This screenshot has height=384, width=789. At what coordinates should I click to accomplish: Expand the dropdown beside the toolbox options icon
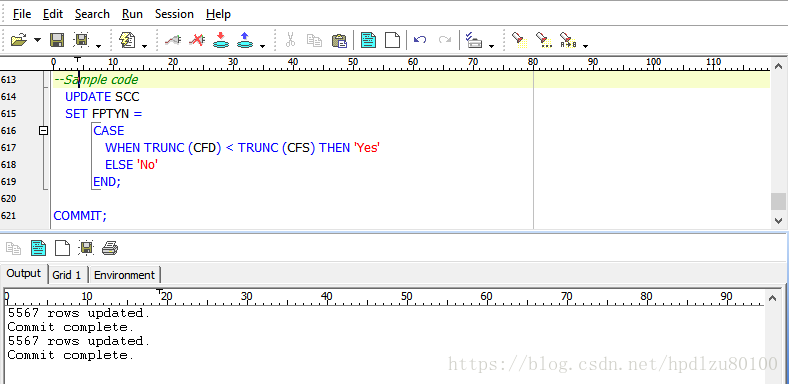pyautogui.click(x=492, y=46)
